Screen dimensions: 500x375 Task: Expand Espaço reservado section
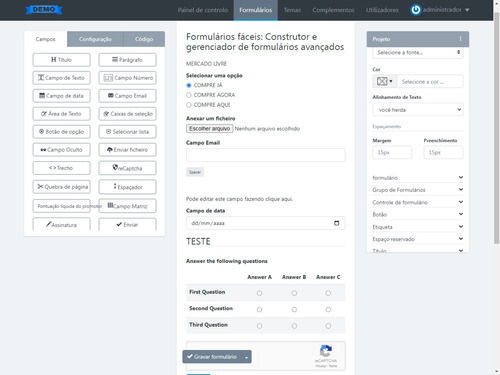click(x=418, y=239)
